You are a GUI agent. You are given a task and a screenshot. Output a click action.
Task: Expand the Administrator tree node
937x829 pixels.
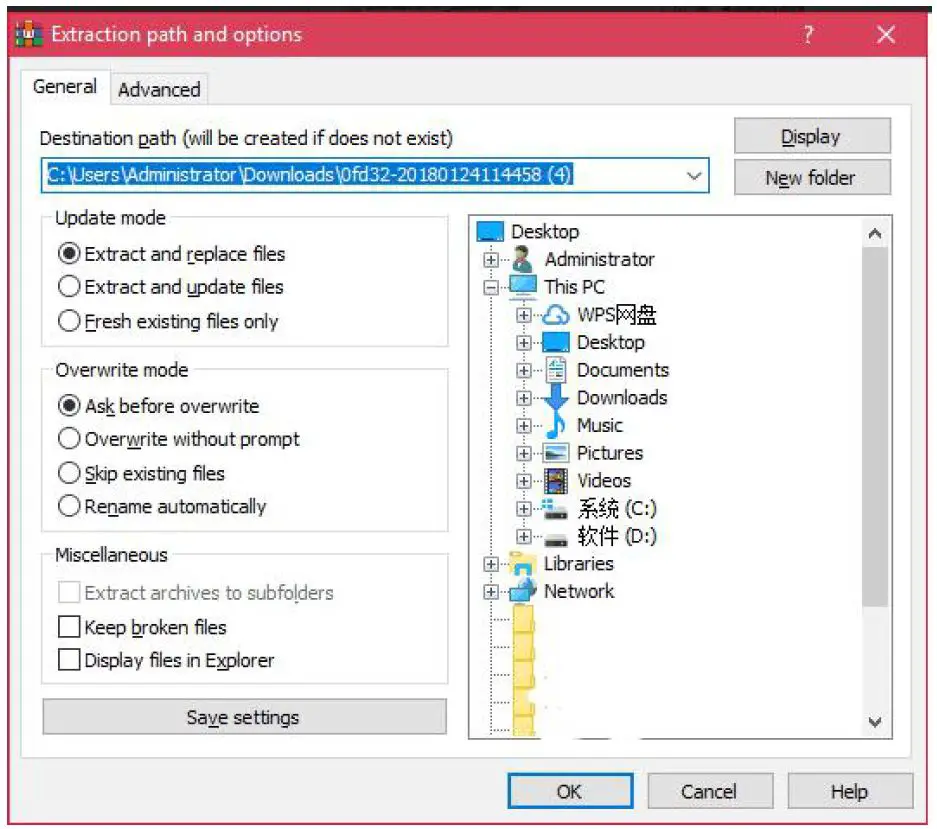pyautogui.click(x=491, y=259)
